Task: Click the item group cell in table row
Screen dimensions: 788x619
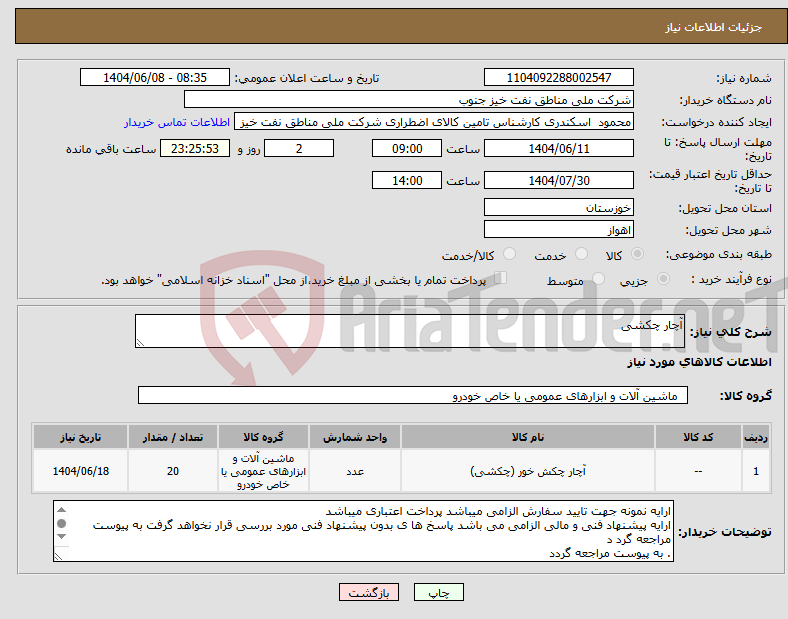Action: (263, 471)
